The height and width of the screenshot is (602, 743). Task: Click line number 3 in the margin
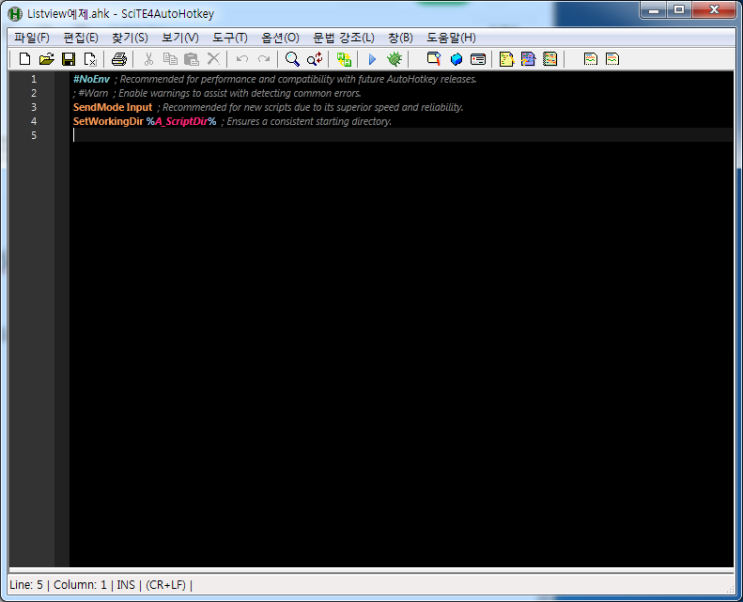click(34, 107)
